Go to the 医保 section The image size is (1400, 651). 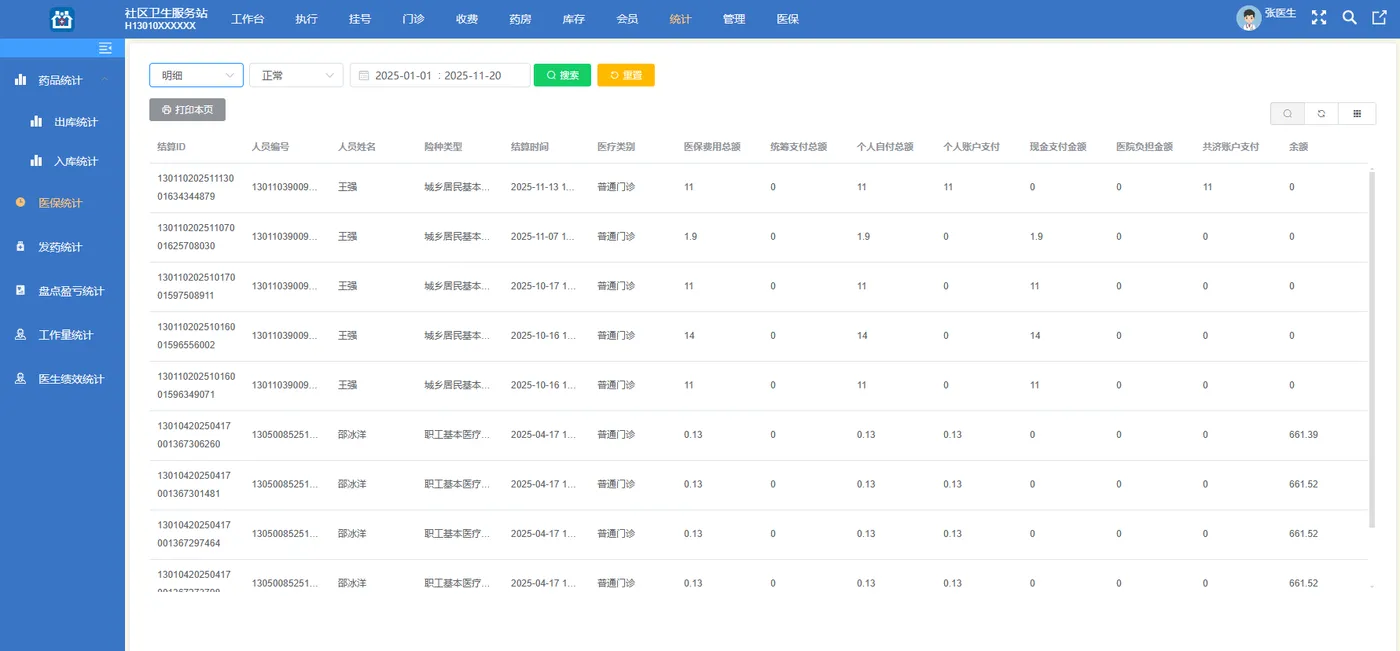tap(788, 18)
